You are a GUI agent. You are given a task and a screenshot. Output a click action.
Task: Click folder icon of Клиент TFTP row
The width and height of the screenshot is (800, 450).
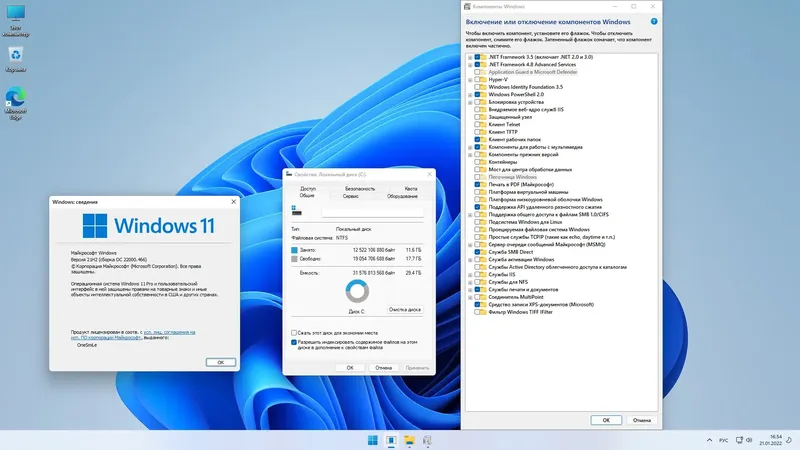tap(482, 132)
